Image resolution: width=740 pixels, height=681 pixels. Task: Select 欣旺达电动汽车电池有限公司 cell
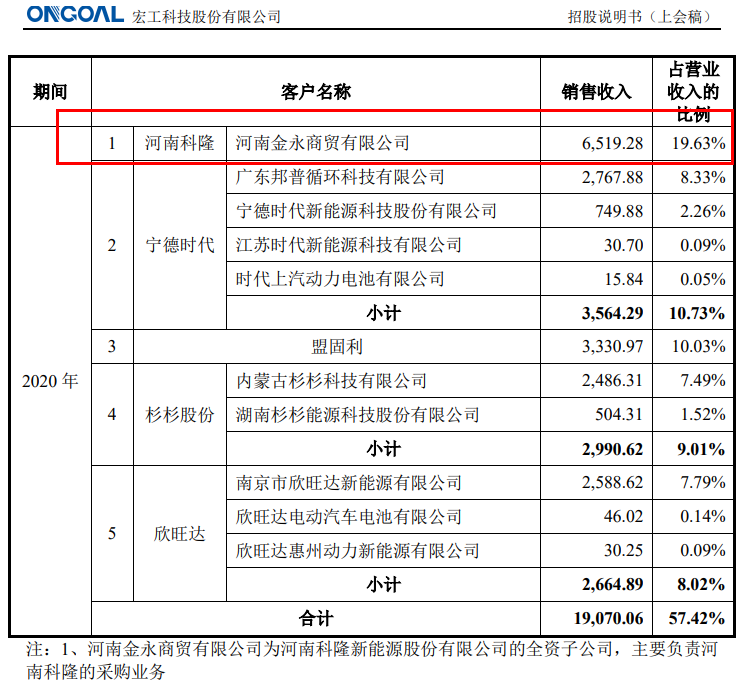pos(383,517)
